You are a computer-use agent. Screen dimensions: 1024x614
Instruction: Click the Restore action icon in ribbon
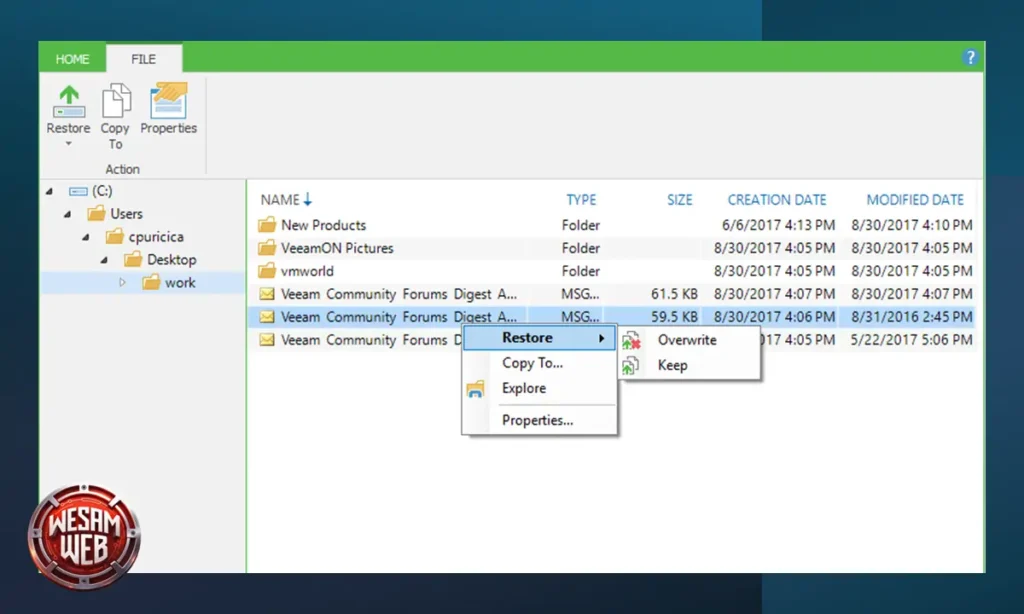tap(68, 101)
